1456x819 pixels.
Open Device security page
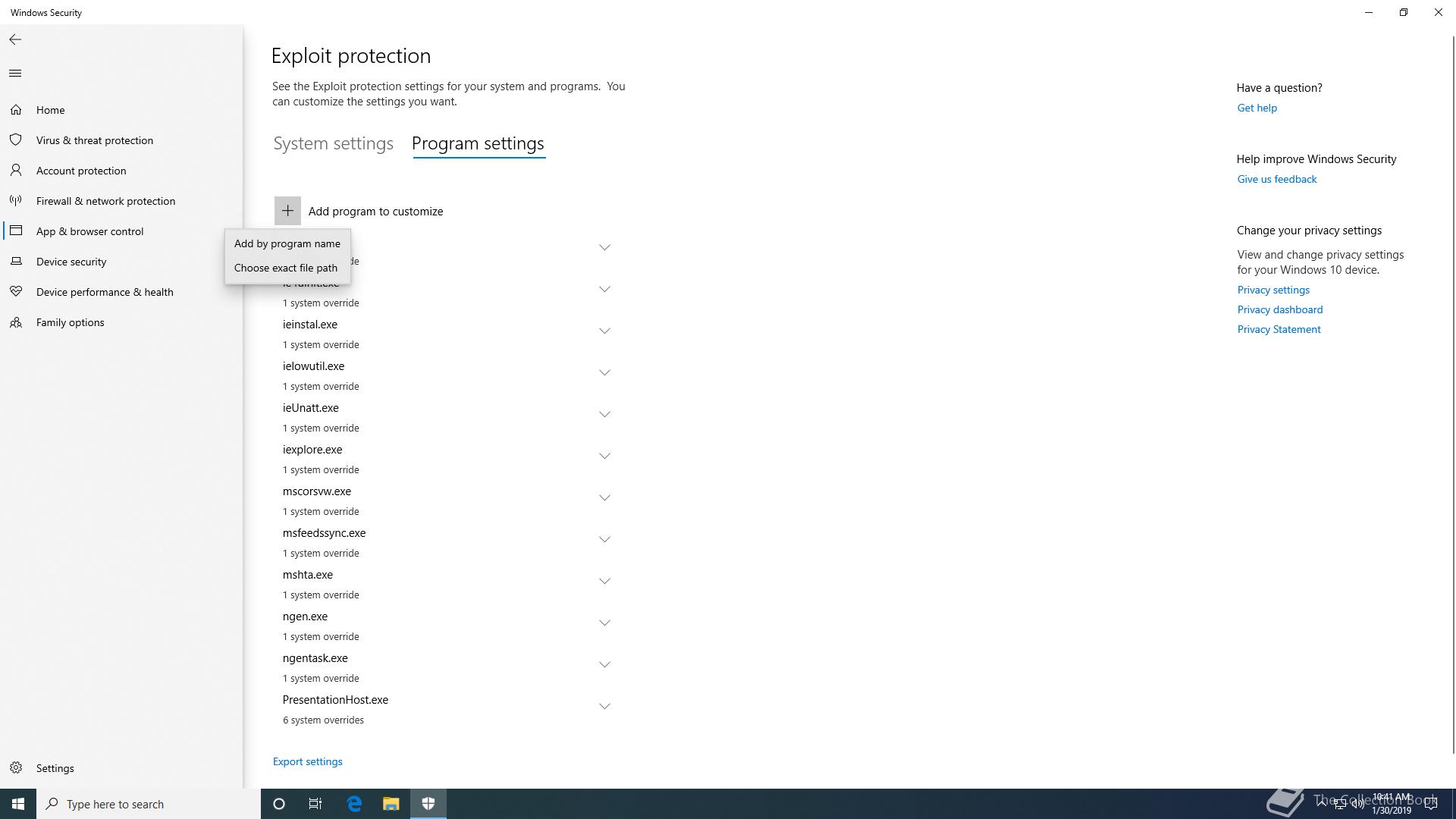pos(71,262)
